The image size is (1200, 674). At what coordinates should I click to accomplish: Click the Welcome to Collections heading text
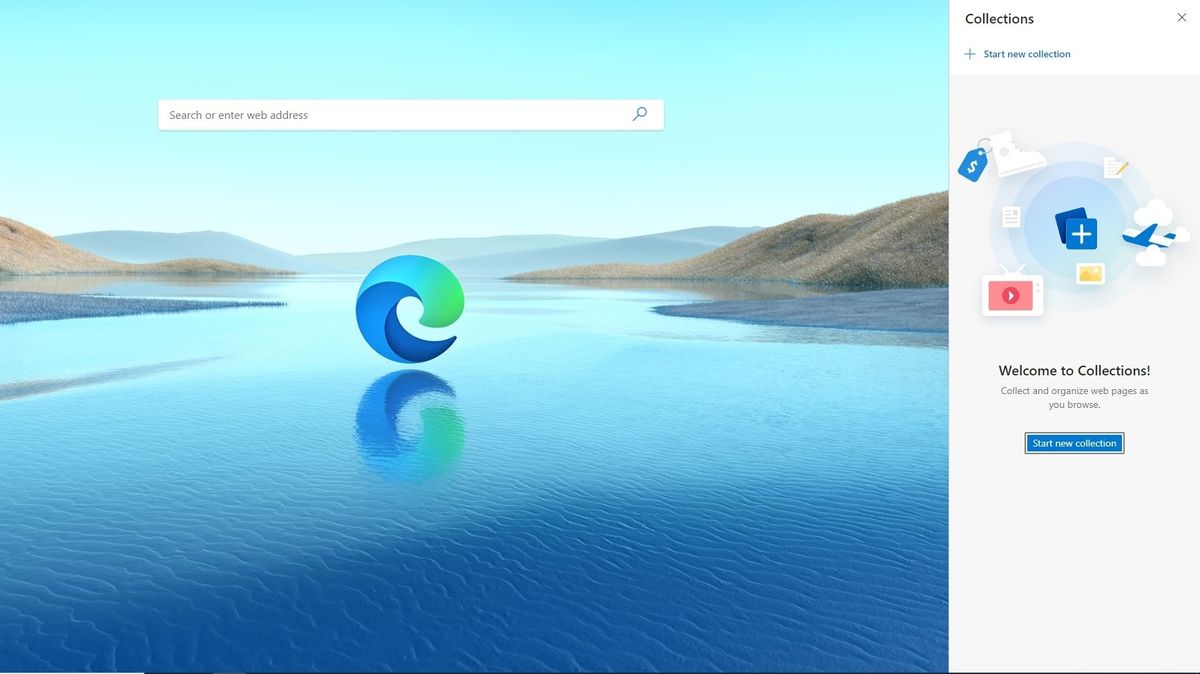(1074, 370)
